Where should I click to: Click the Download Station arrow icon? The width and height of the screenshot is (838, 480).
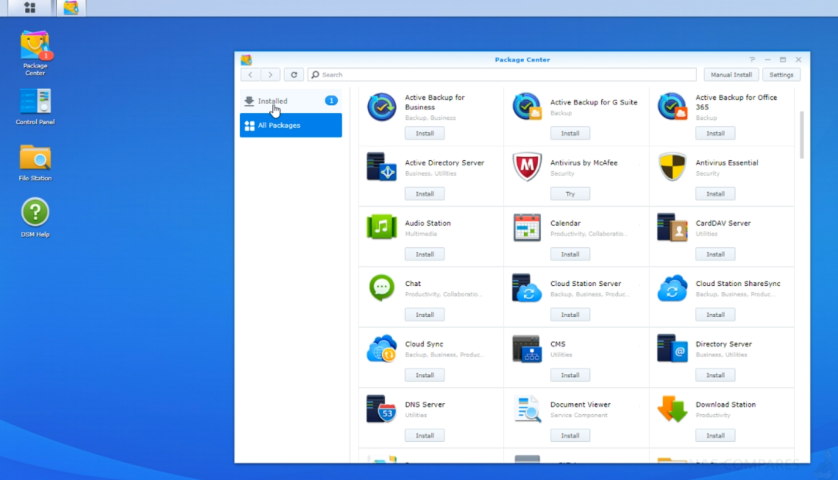672,408
